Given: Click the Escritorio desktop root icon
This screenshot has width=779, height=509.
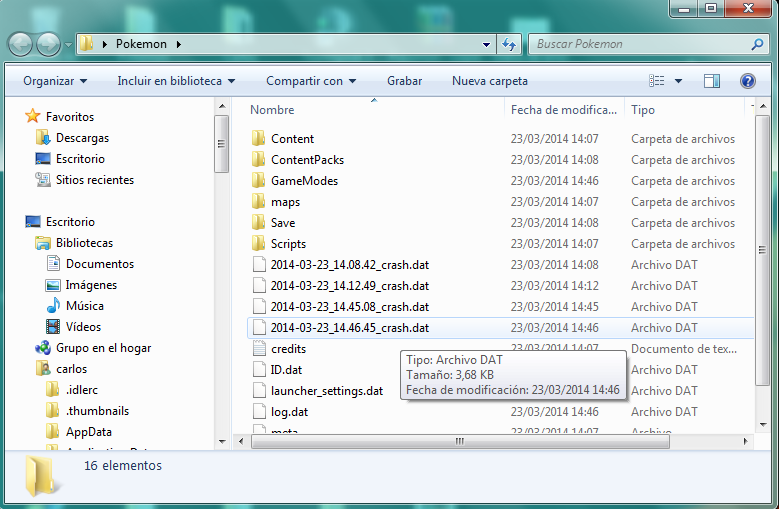Looking at the screenshot, I should click(x=33, y=221).
